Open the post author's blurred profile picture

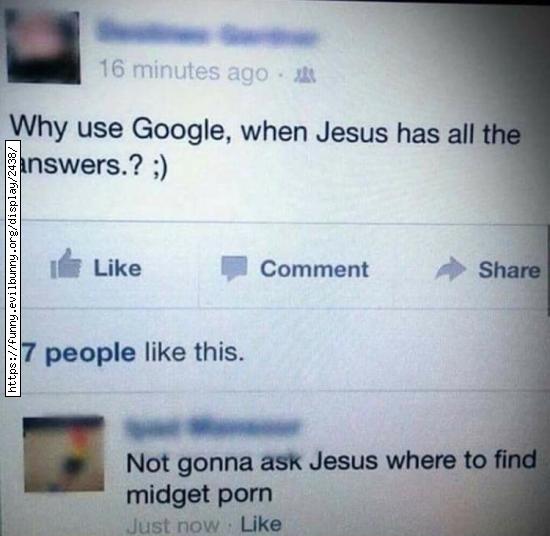(43, 47)
